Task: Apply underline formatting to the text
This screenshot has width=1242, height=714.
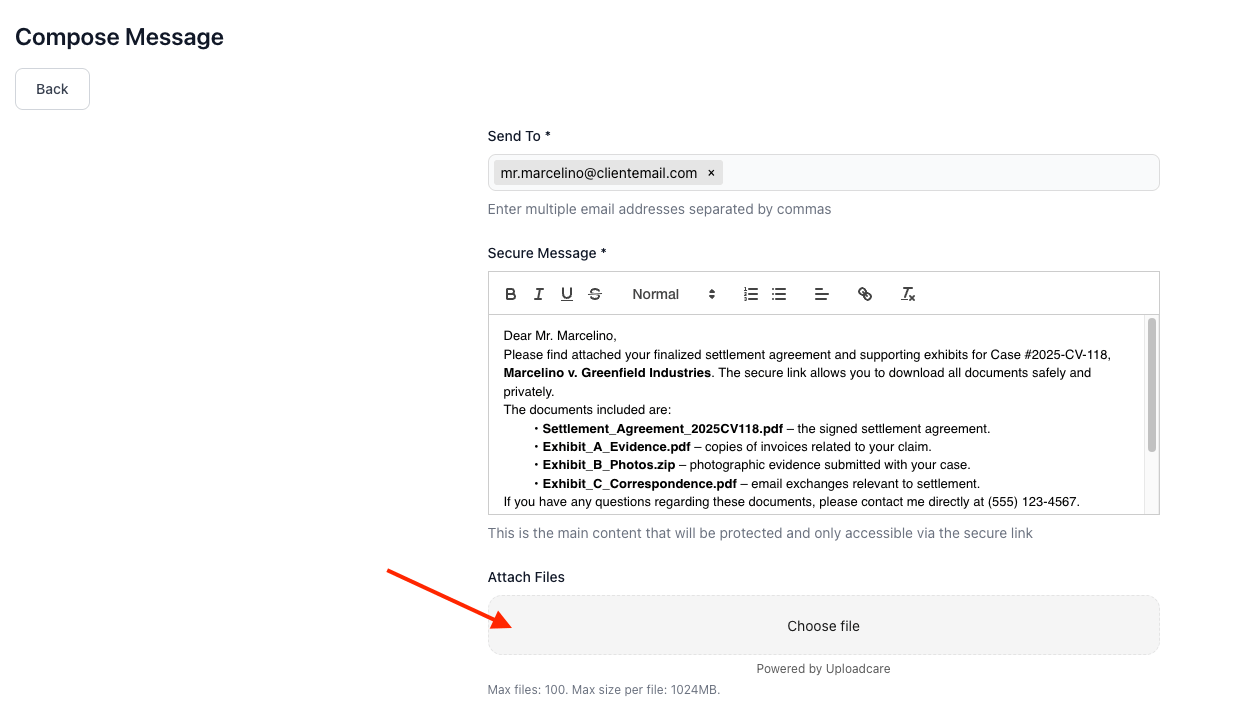Action: [567, 294]
